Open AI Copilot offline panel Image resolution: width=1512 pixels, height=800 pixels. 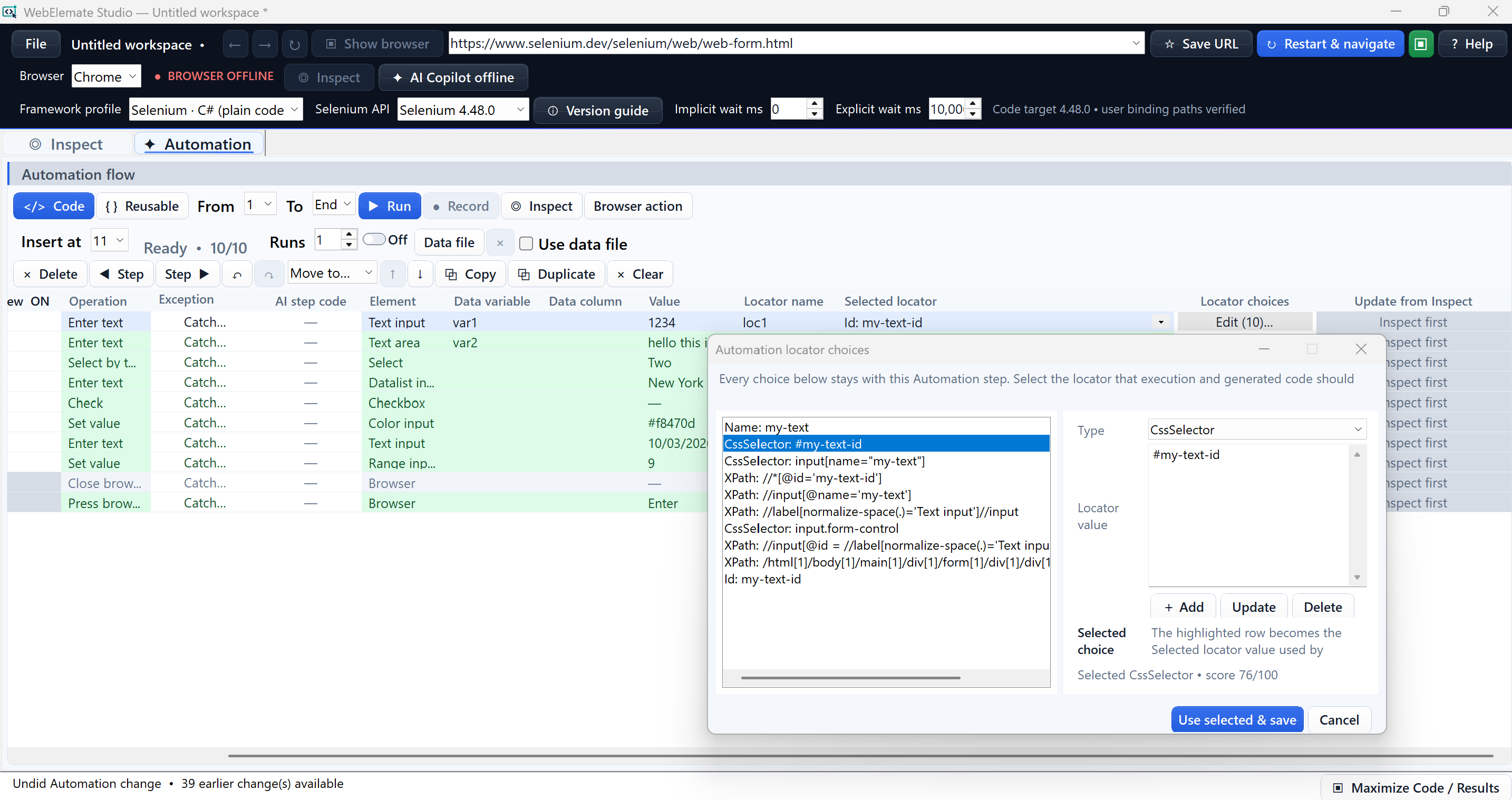[x=453, y=77]
